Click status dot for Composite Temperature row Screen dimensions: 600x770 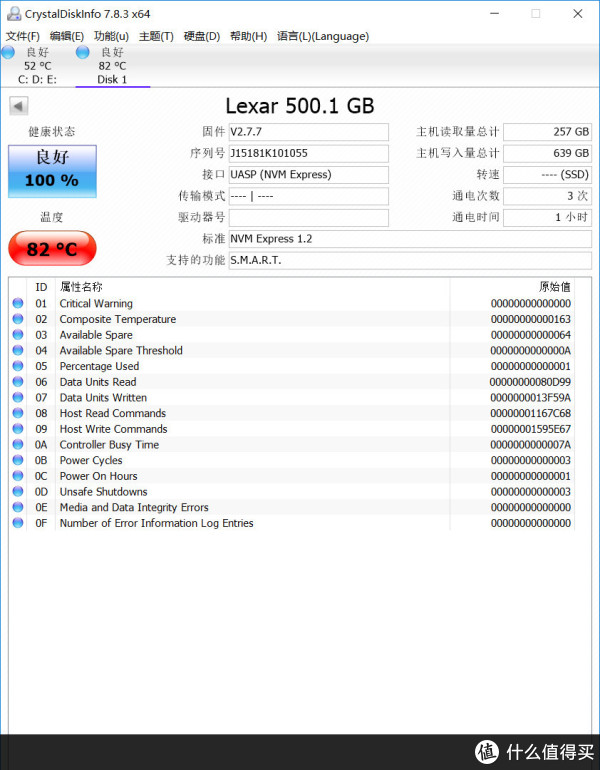18,319
